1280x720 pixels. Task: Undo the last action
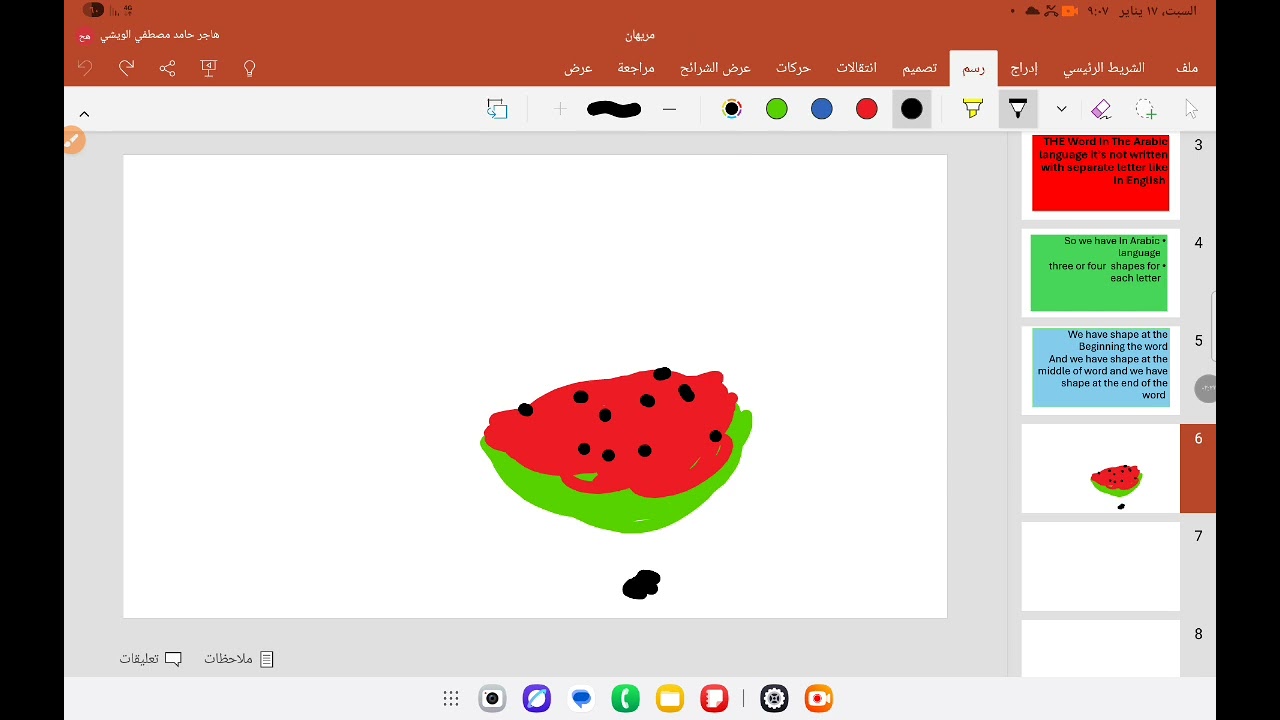point(85,68)
